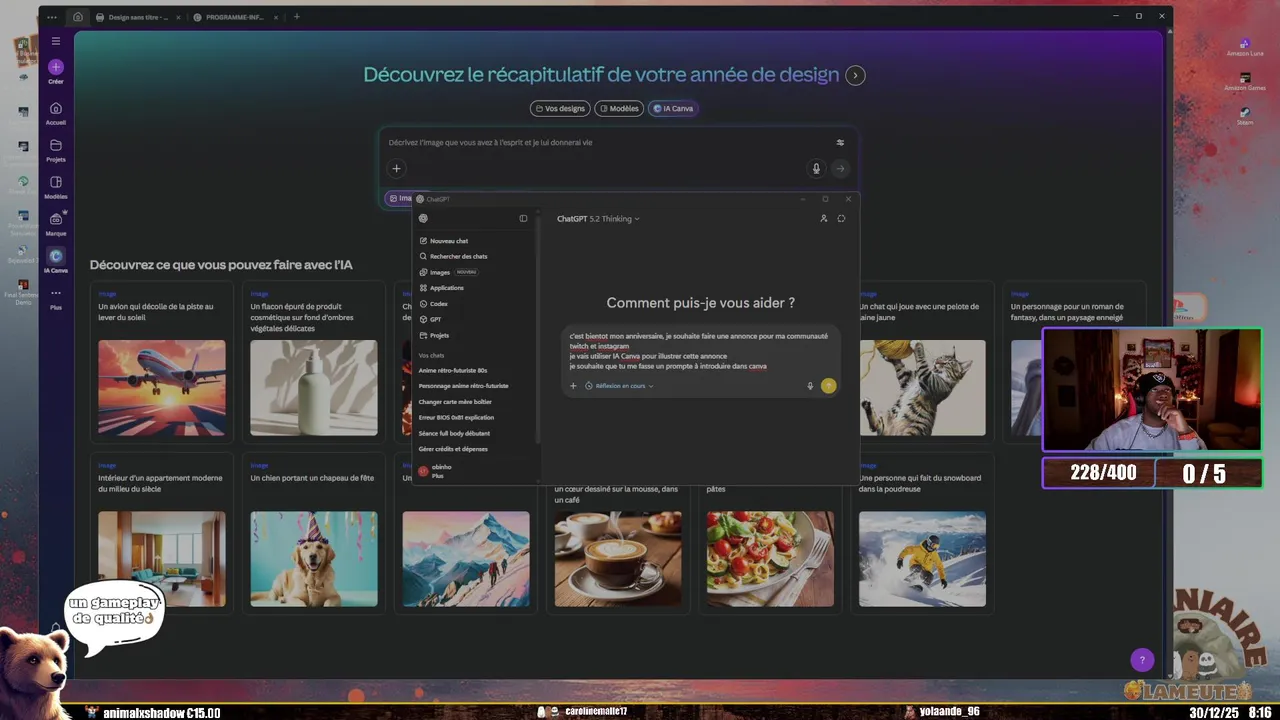The height and width of the screenshot is (720, 1280).
Task: Click inside the ChatGPT message text box
Action: click(698, 351)
